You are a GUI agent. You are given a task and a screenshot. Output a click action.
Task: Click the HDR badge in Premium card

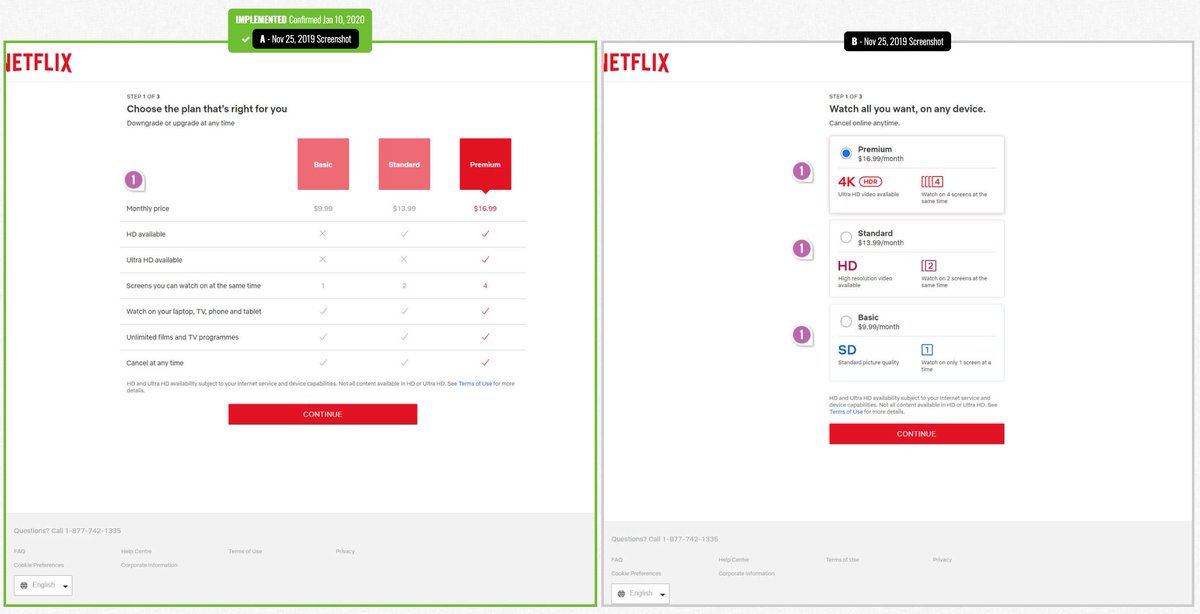tap(869, 181)
